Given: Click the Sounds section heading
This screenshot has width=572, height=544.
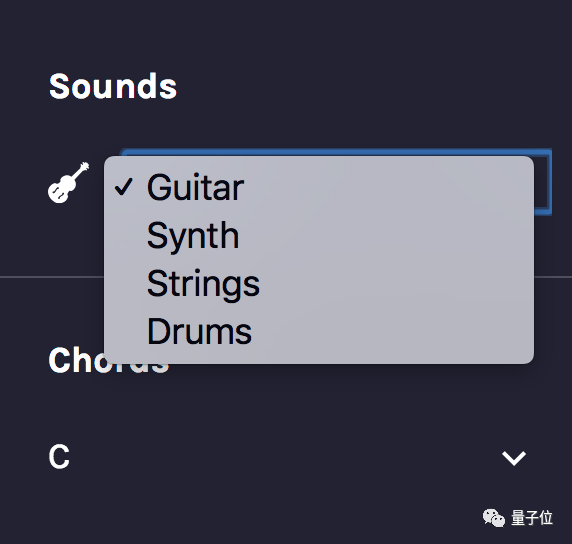Looking at the screenshot, I should (x=113, y=86).
